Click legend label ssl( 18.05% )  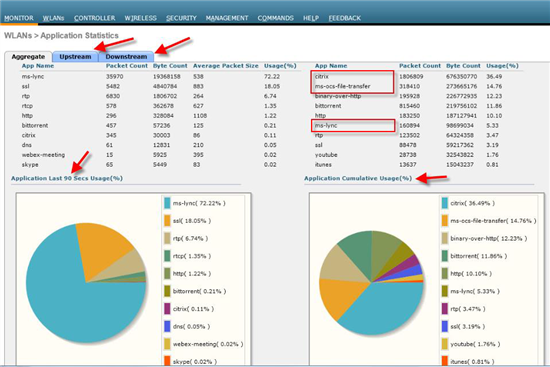(192, 221)
